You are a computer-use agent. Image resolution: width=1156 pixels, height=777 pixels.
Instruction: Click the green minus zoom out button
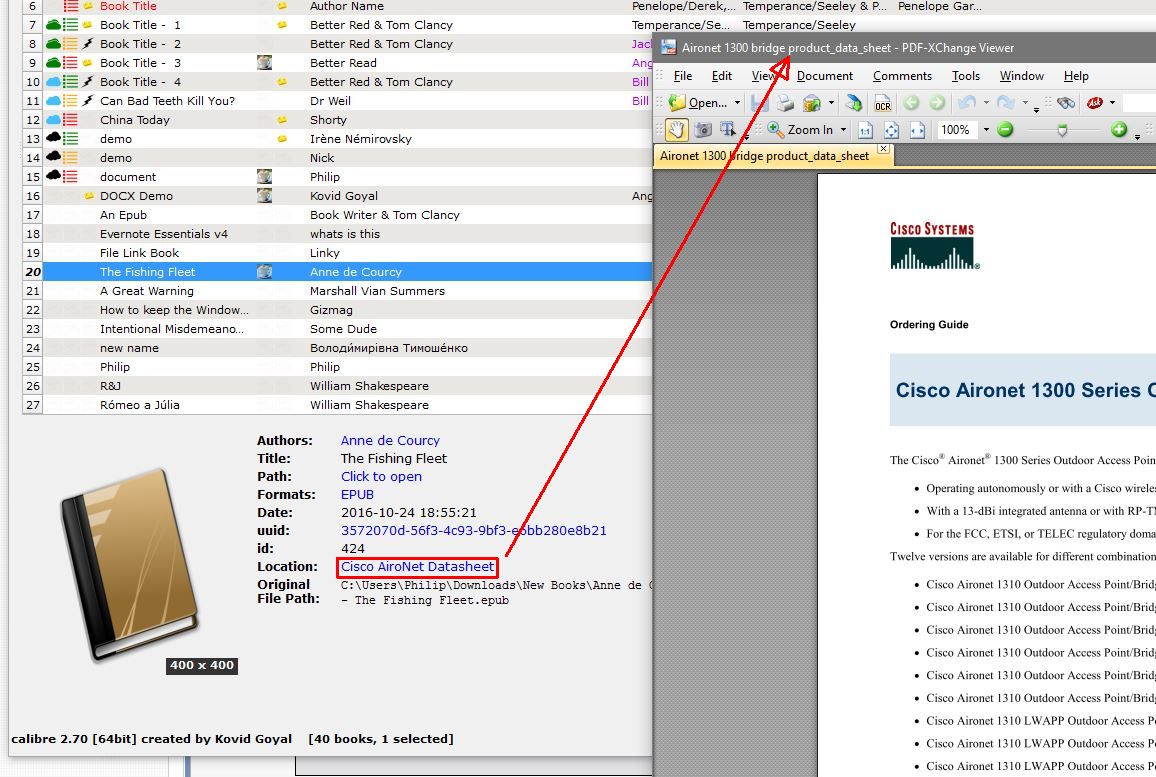tap(1005, 130)
